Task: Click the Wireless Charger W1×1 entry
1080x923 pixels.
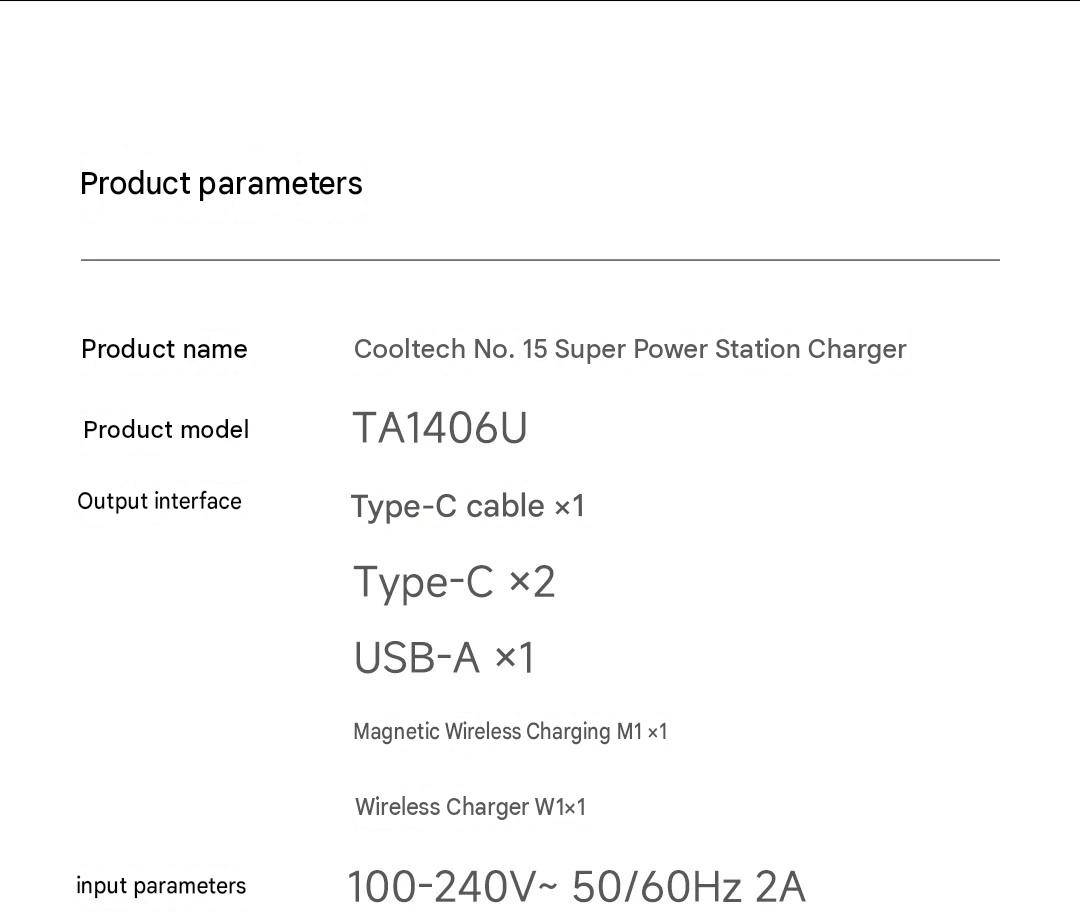Action: click(470, 807)
